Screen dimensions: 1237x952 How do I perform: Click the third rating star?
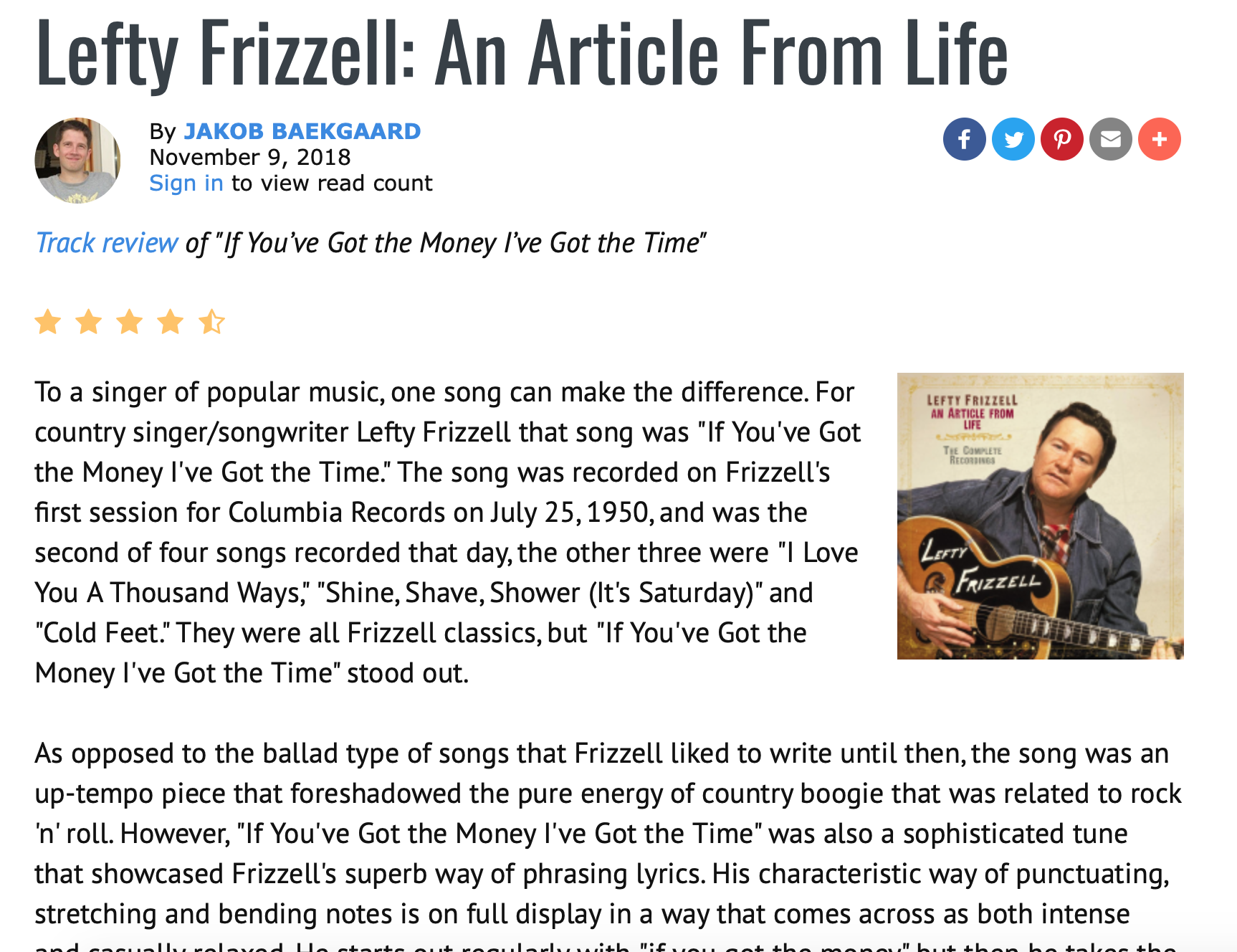coord(130,322)
